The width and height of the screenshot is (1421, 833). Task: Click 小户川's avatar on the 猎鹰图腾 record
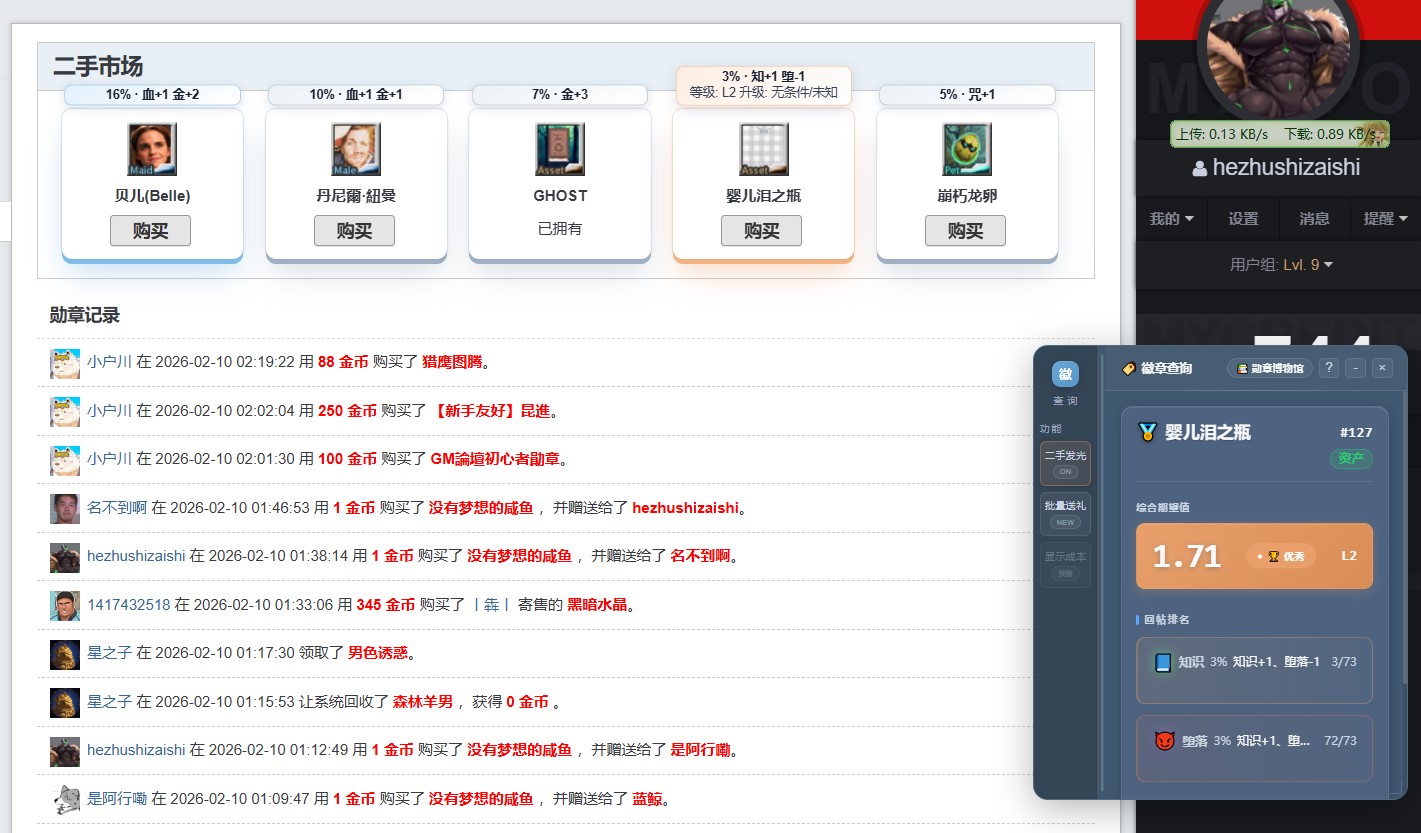(x=65, y=363)
